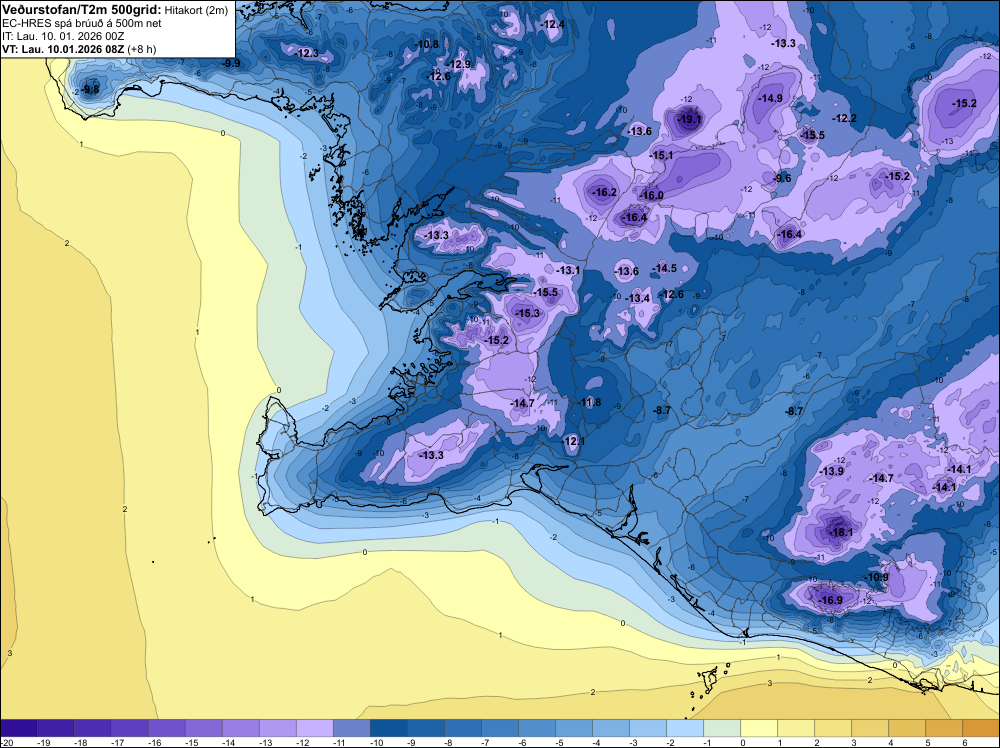Click the -12.1 temperature value
This screenshot has width=1000, height=748.
click(573, 441)
